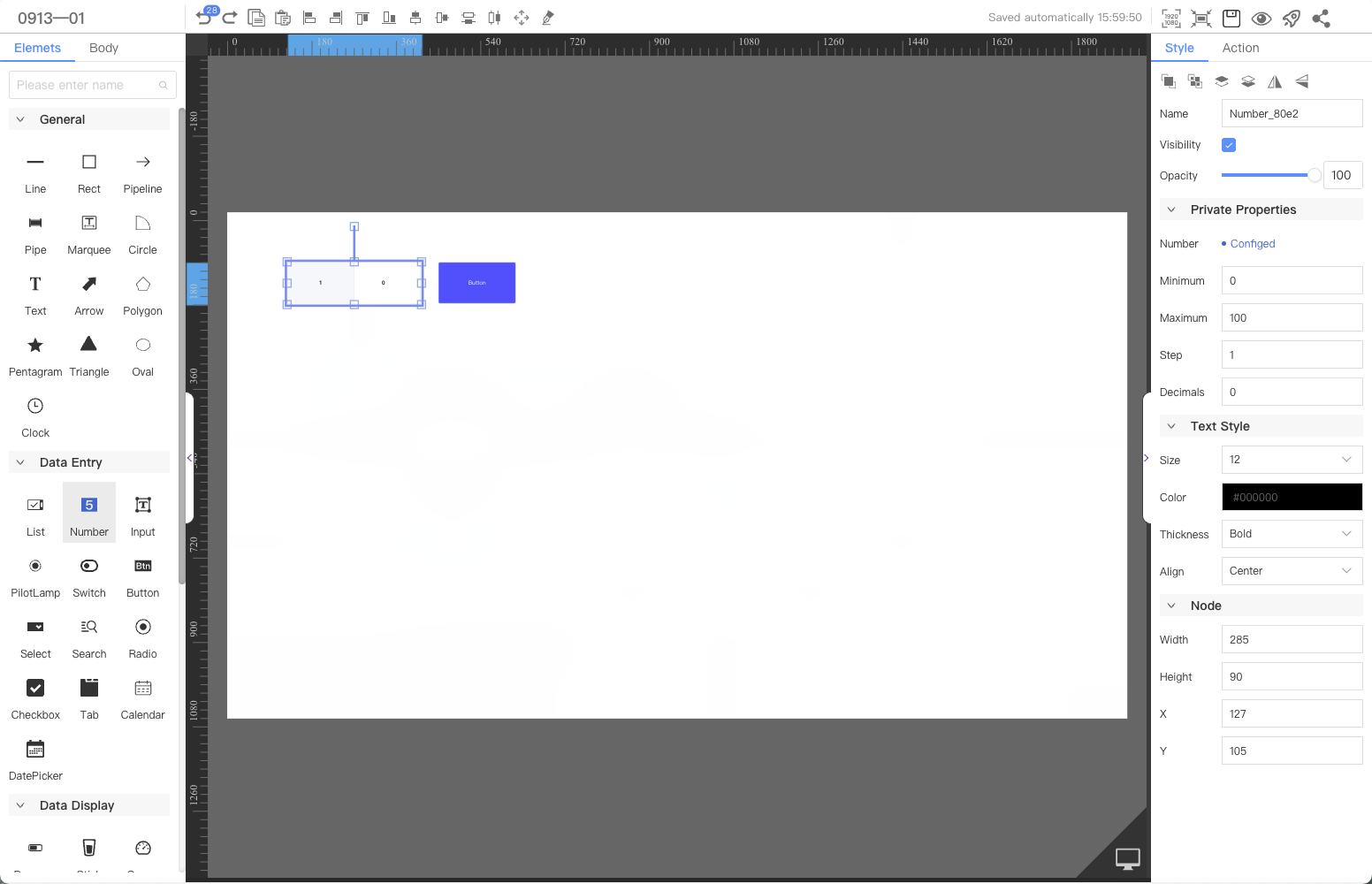
Task: Select the format painter brush icon
Action: coord(548,18)
